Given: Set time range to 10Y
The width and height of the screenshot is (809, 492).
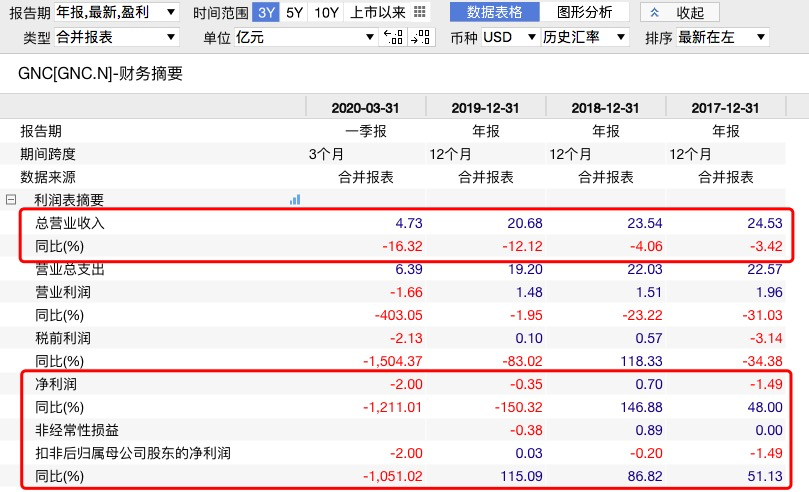Looking at the screenshot, I should click(x=326, y=12).
